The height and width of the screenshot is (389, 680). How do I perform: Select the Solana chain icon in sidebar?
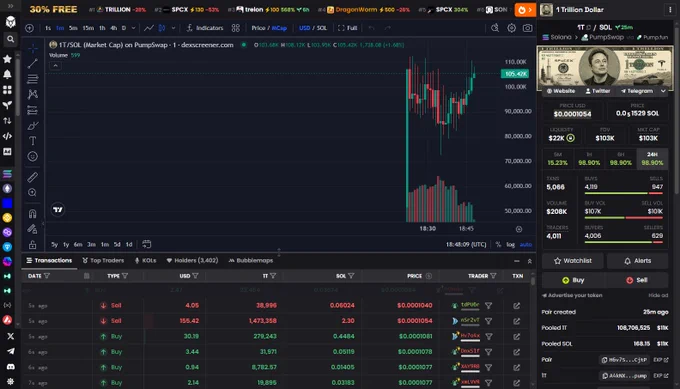click(x=7, y=174)
